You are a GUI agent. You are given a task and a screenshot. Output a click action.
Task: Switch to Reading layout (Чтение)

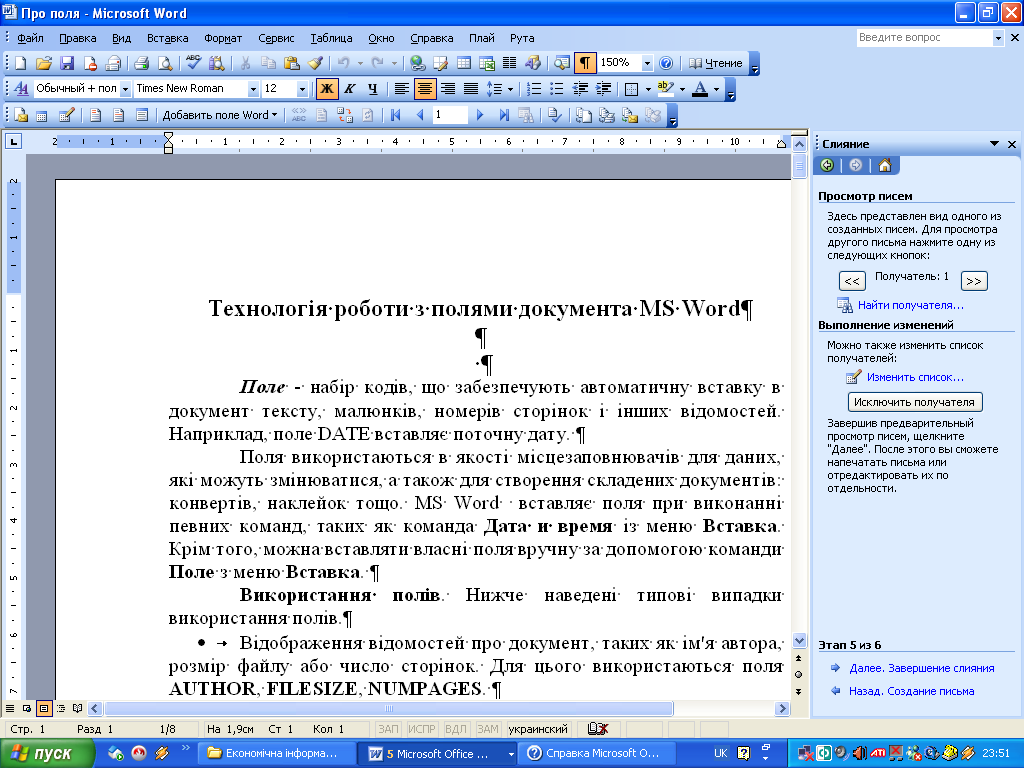pos(716,63)
